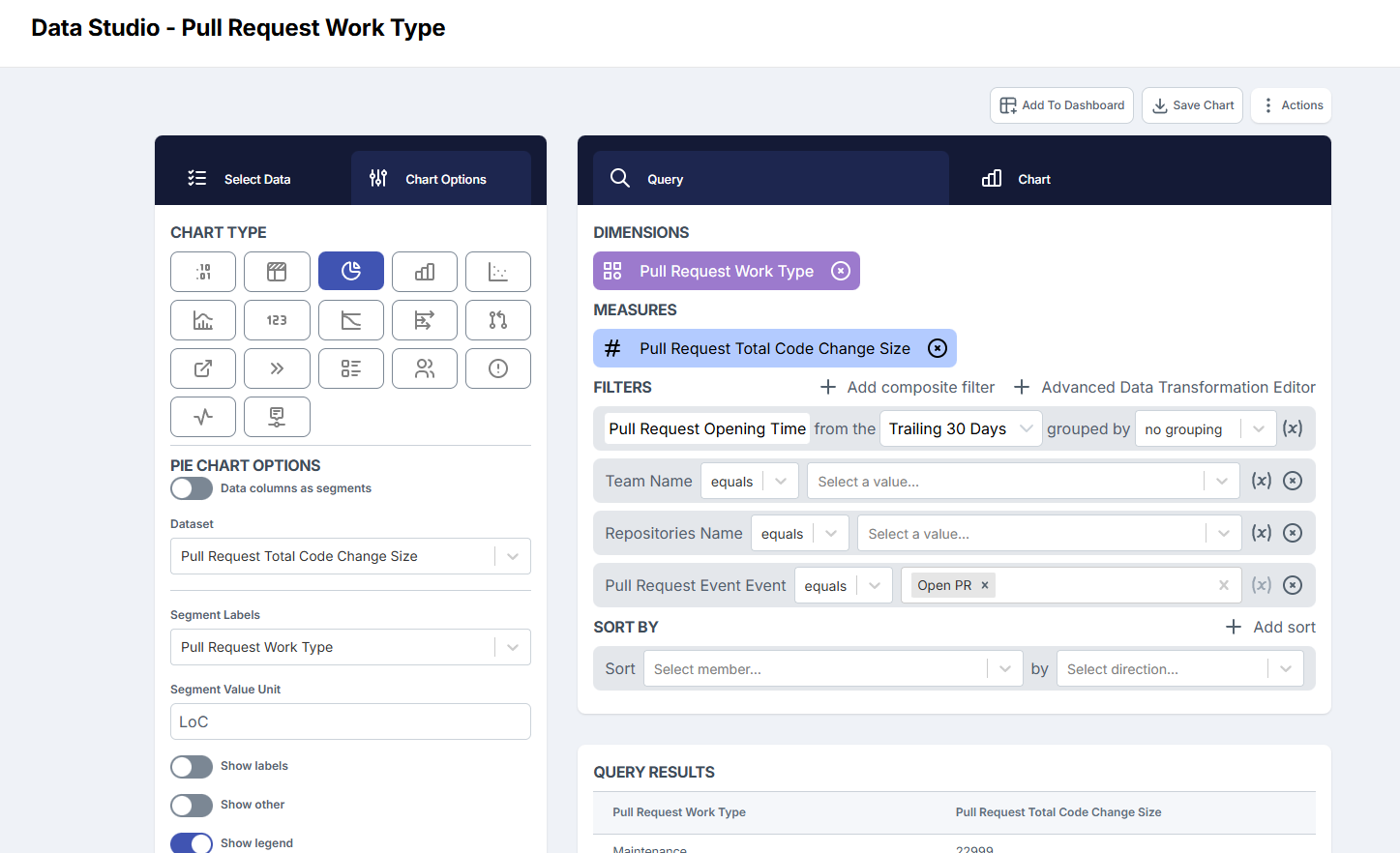The width and height of the screenshot is (1400, 853).
Task: Open Advanced Data Transformation Editor
Action: tap(1164, 387)
